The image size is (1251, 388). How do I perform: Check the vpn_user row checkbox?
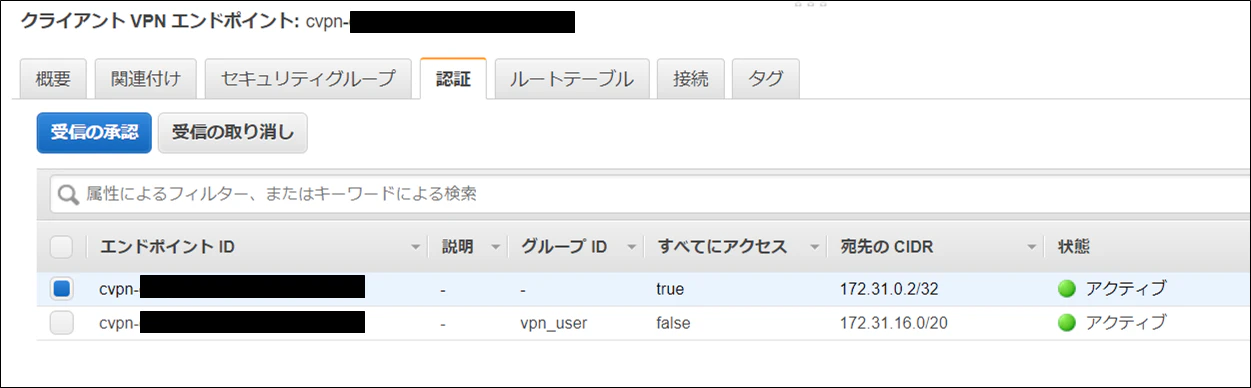[x=61, y=323]
